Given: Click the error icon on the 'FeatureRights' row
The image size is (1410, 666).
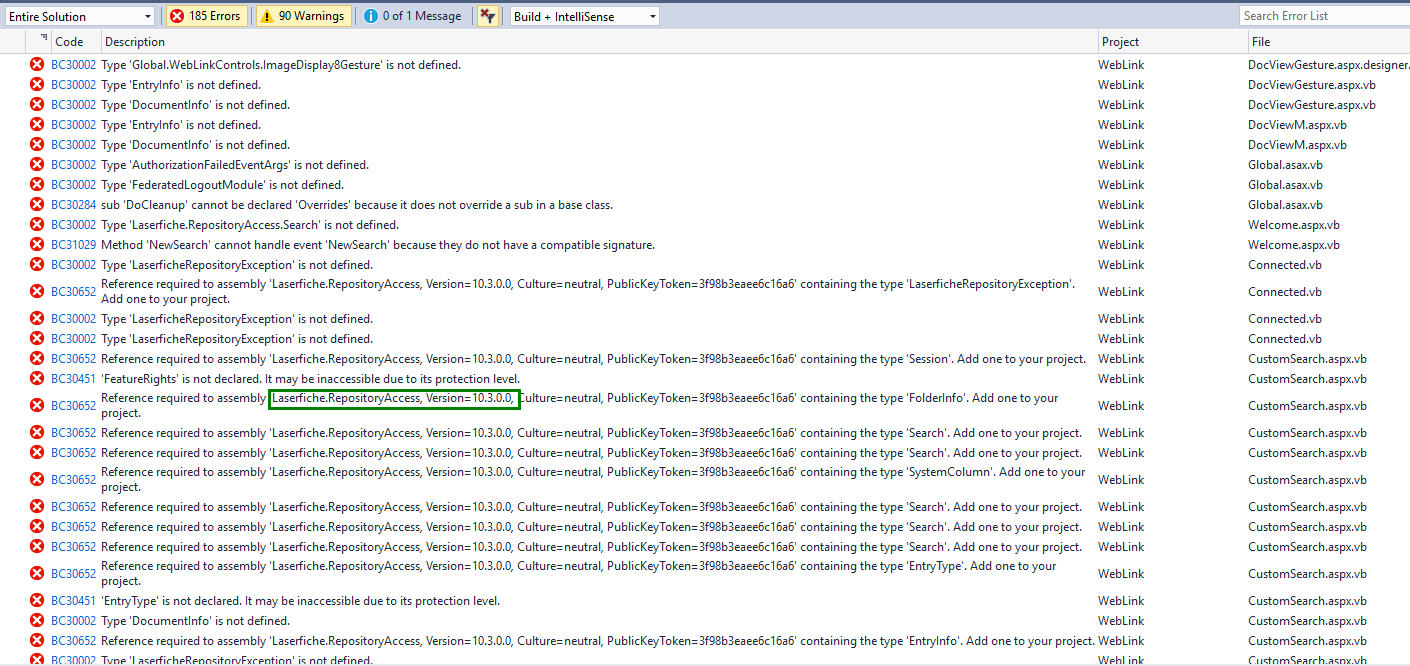Looking at the screenshot, I should click(x=37, y=379).
